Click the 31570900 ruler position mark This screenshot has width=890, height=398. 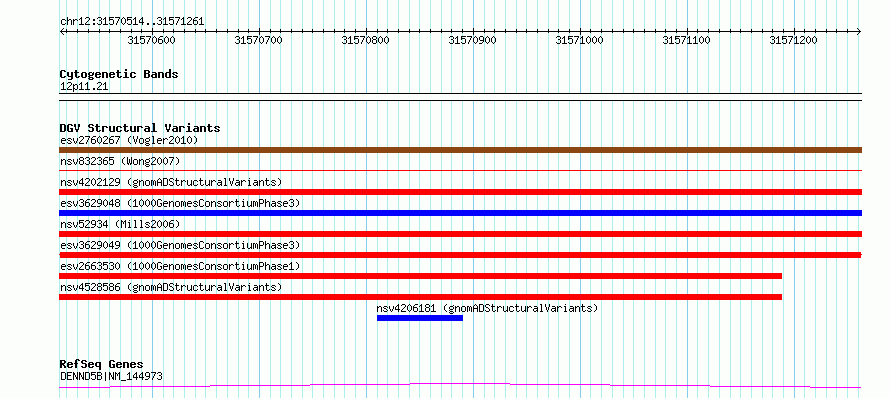tap(472, 40)
